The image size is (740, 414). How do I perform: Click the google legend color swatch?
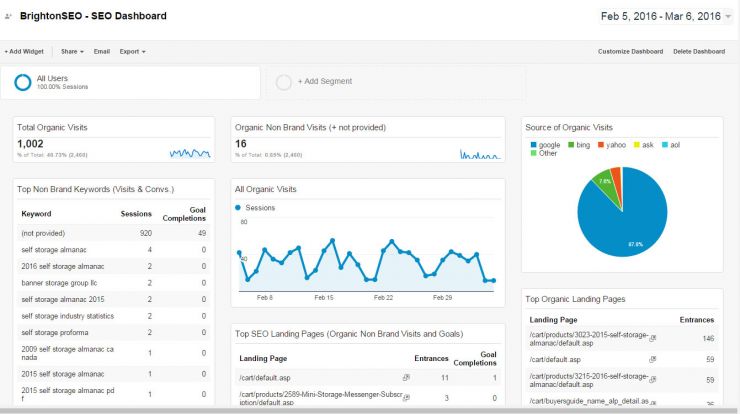(534, 145)
